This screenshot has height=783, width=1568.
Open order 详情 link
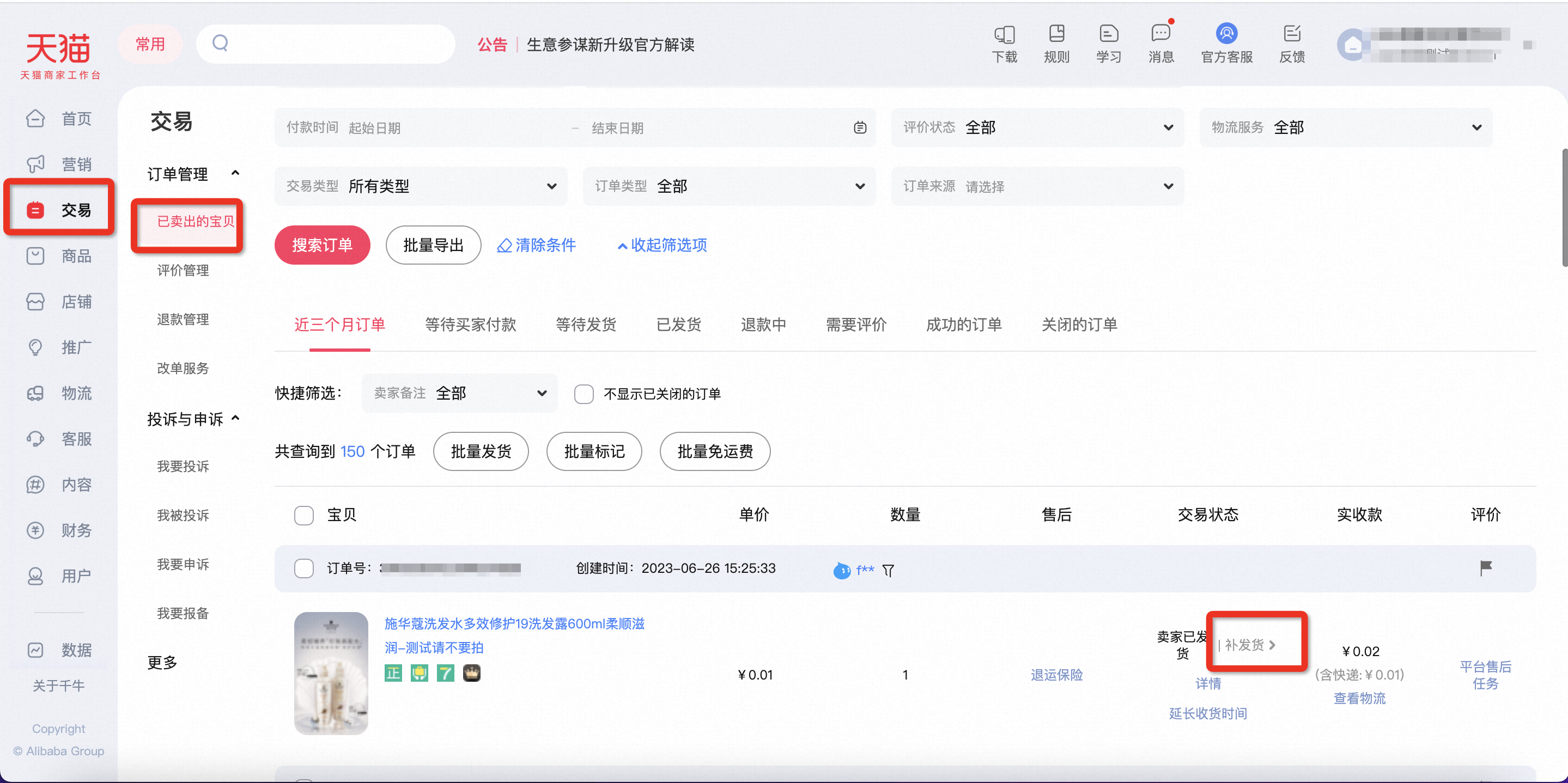coord(1208,683)
